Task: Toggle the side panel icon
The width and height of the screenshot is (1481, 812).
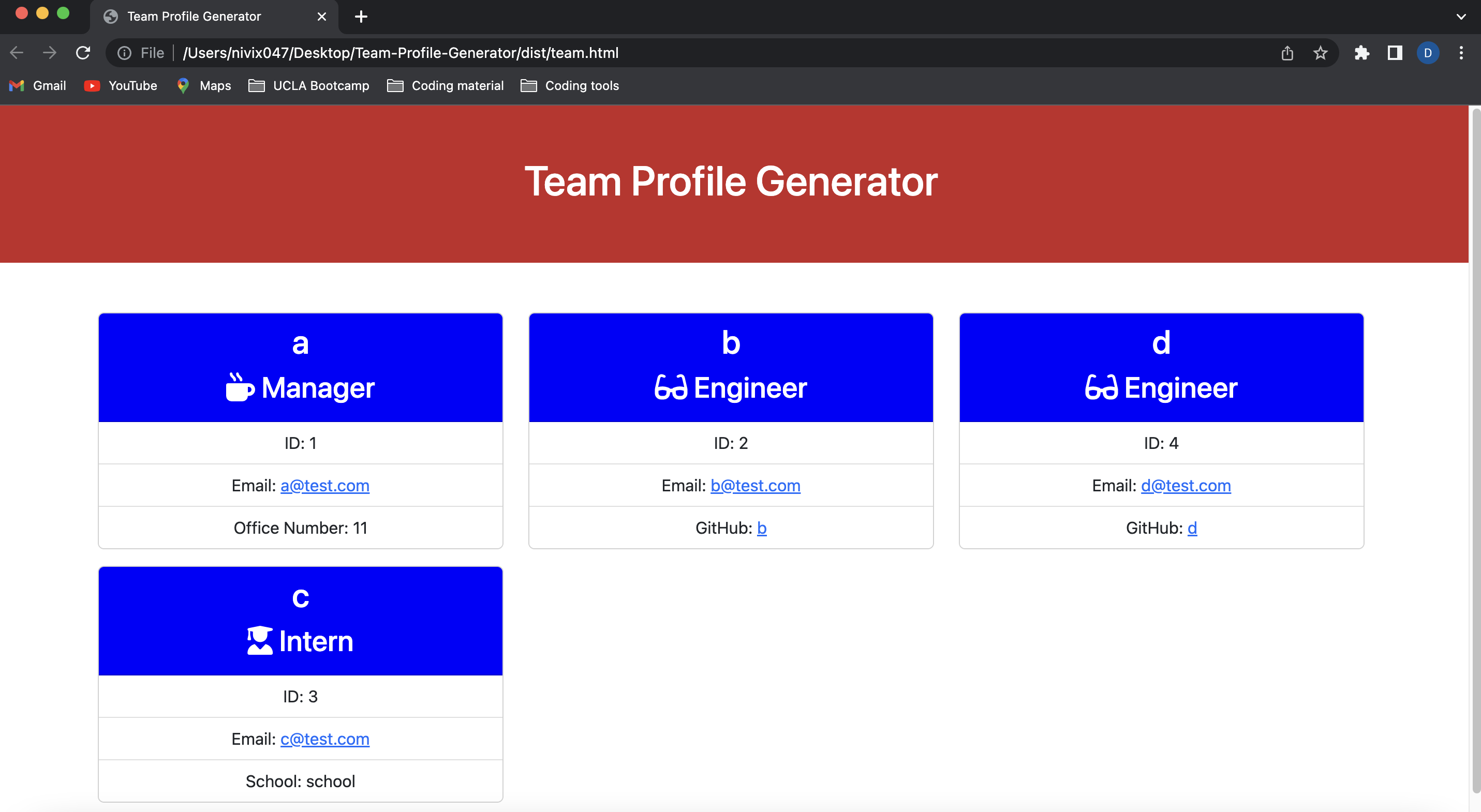Action: tap(1395, 53)
